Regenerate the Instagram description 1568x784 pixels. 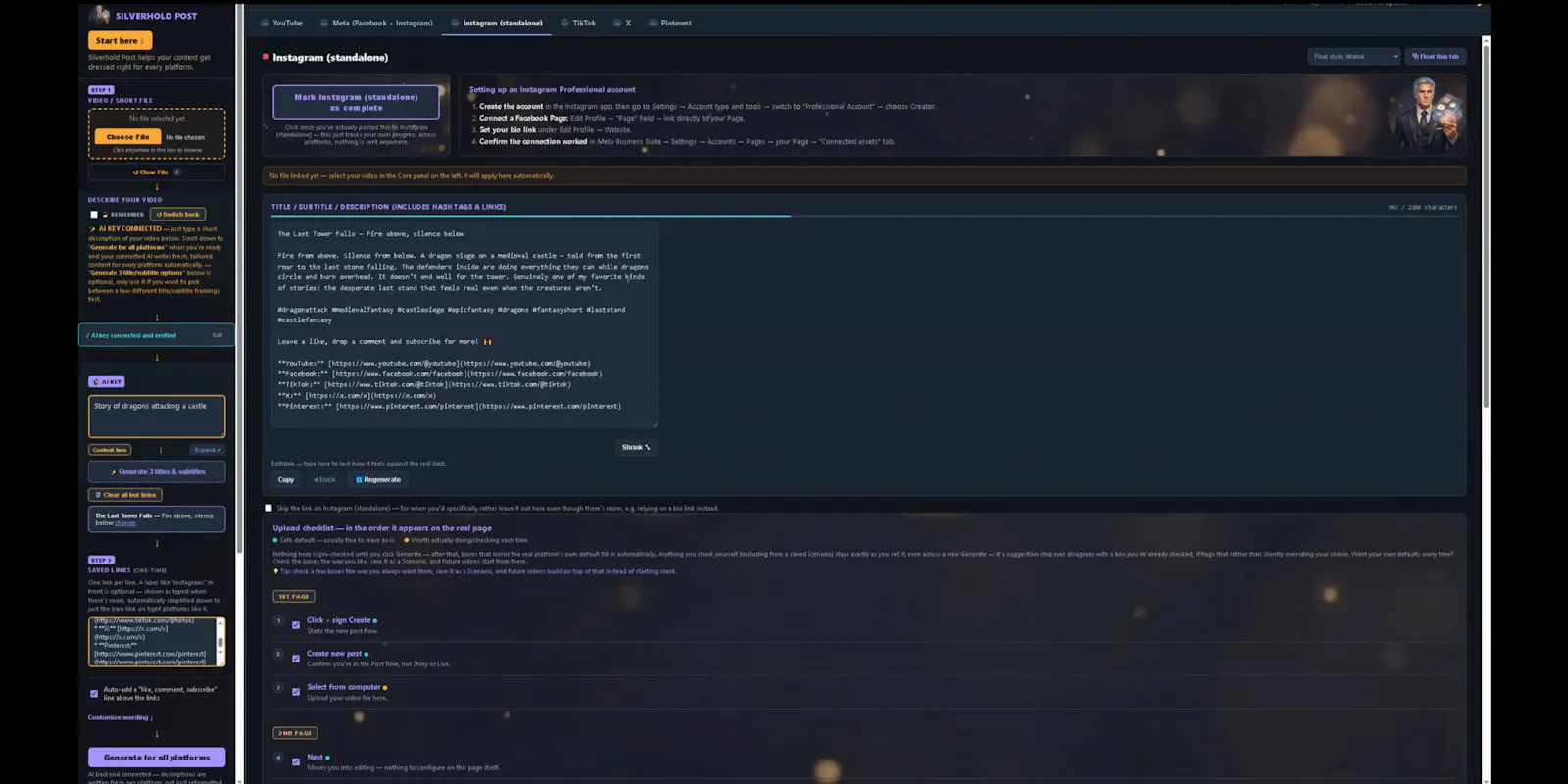point(378,479)
